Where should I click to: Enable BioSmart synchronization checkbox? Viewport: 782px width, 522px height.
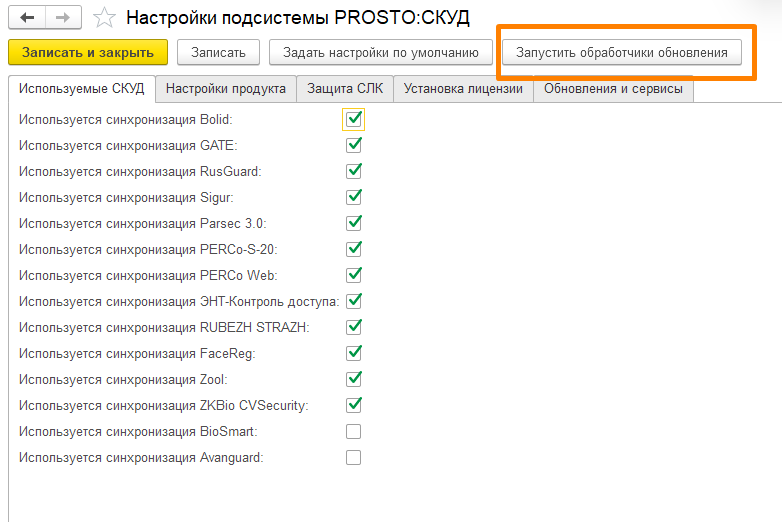tap(354, 431)
